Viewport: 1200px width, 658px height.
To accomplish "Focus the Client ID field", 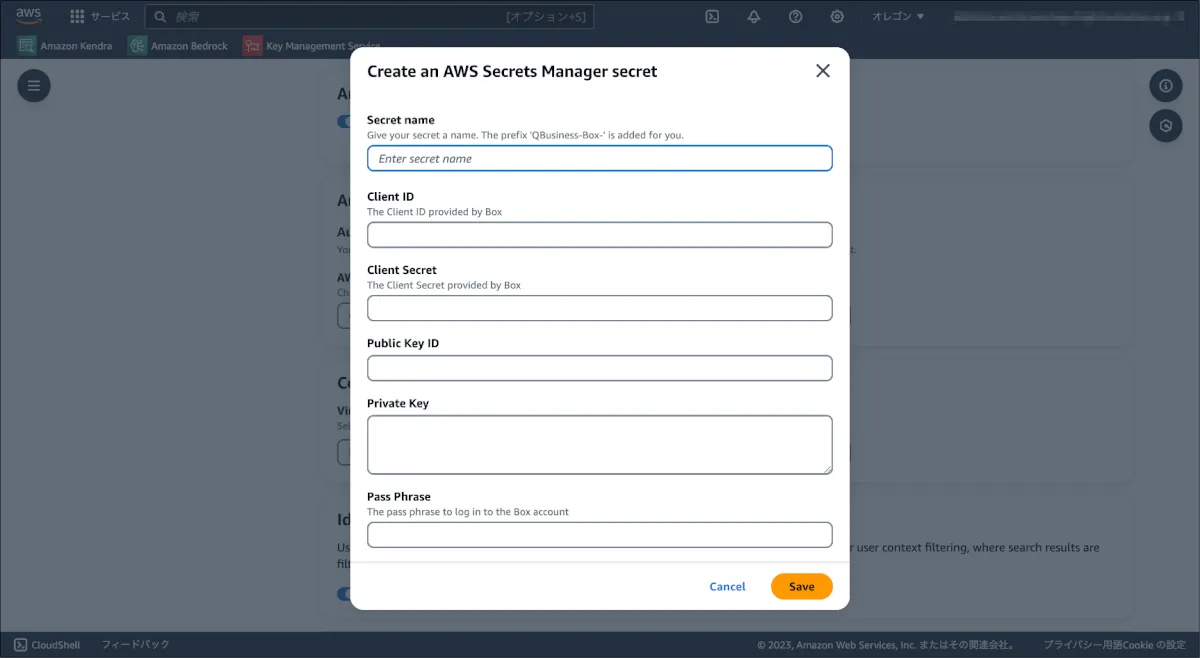I will (x=600, y=235).
